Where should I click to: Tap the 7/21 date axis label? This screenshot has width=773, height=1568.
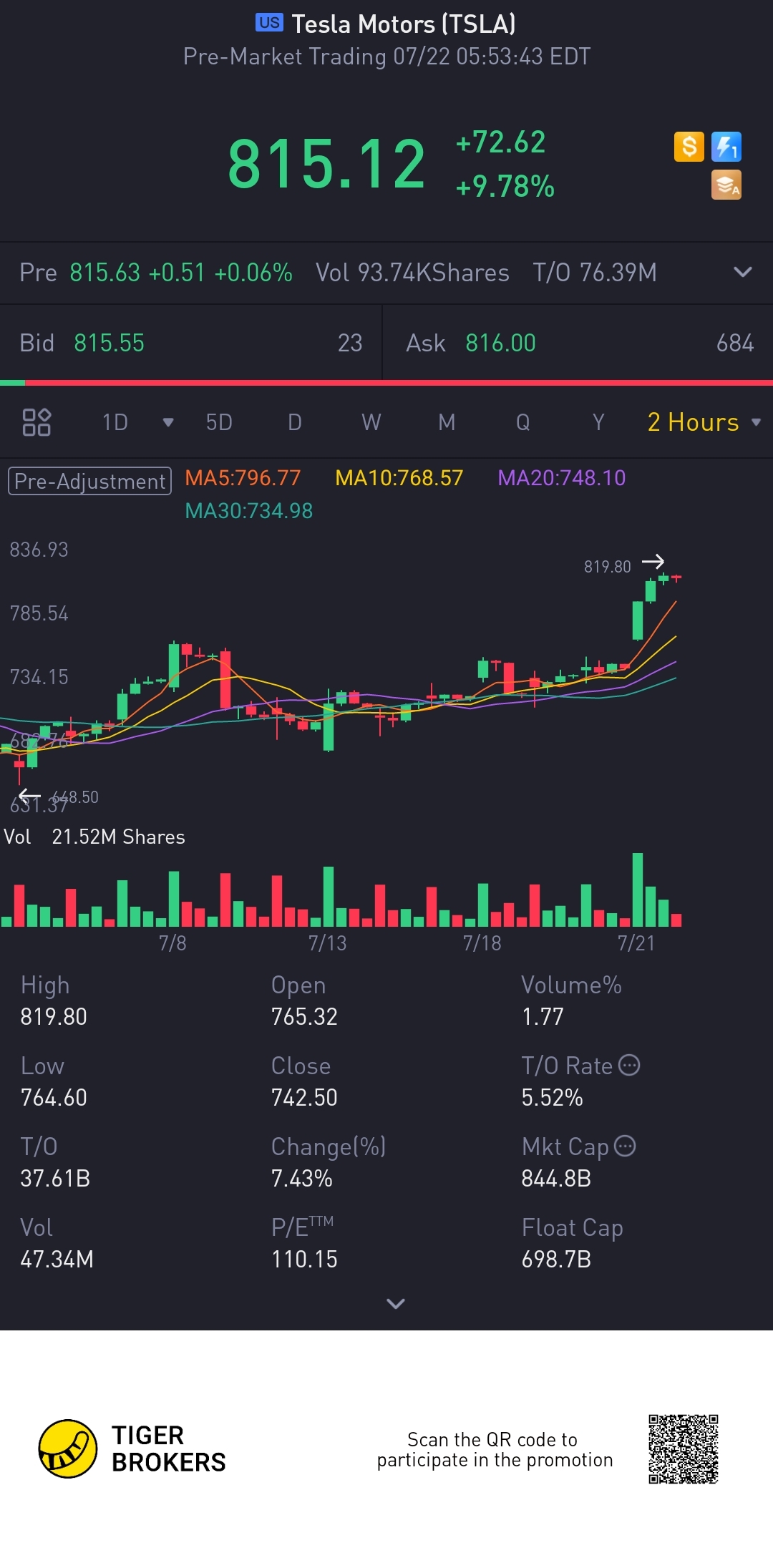coord(636,943)
